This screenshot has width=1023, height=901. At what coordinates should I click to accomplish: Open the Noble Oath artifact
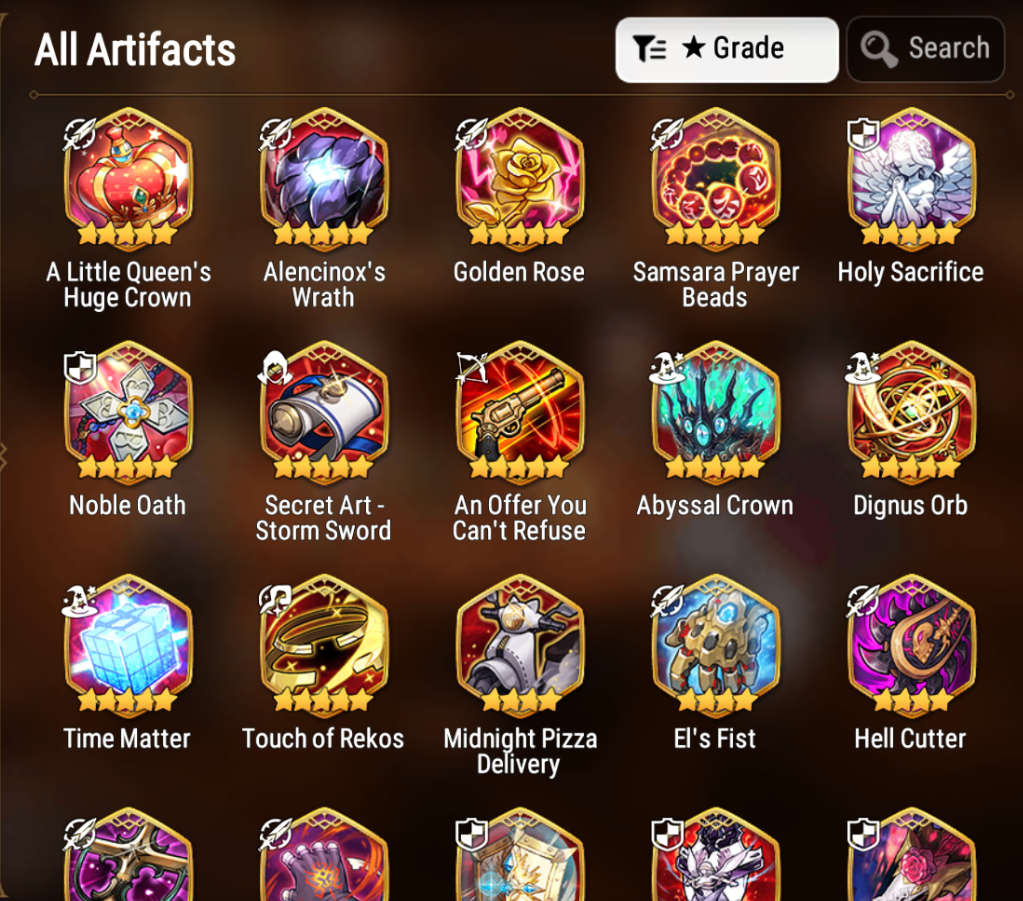pos(128,412)
